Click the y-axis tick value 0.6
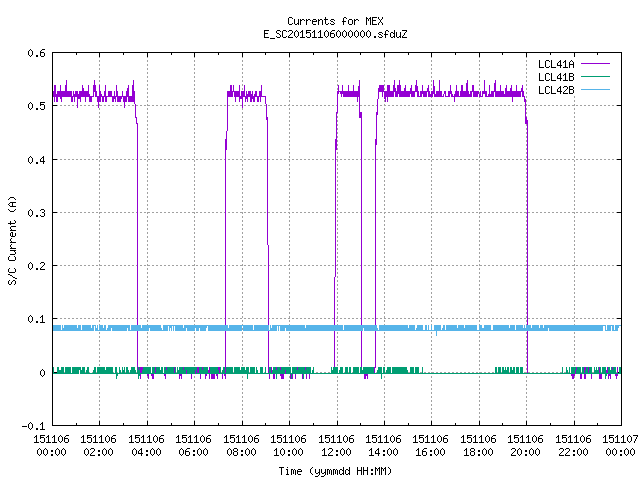The image size is (640, 480). tap(36, 53)
